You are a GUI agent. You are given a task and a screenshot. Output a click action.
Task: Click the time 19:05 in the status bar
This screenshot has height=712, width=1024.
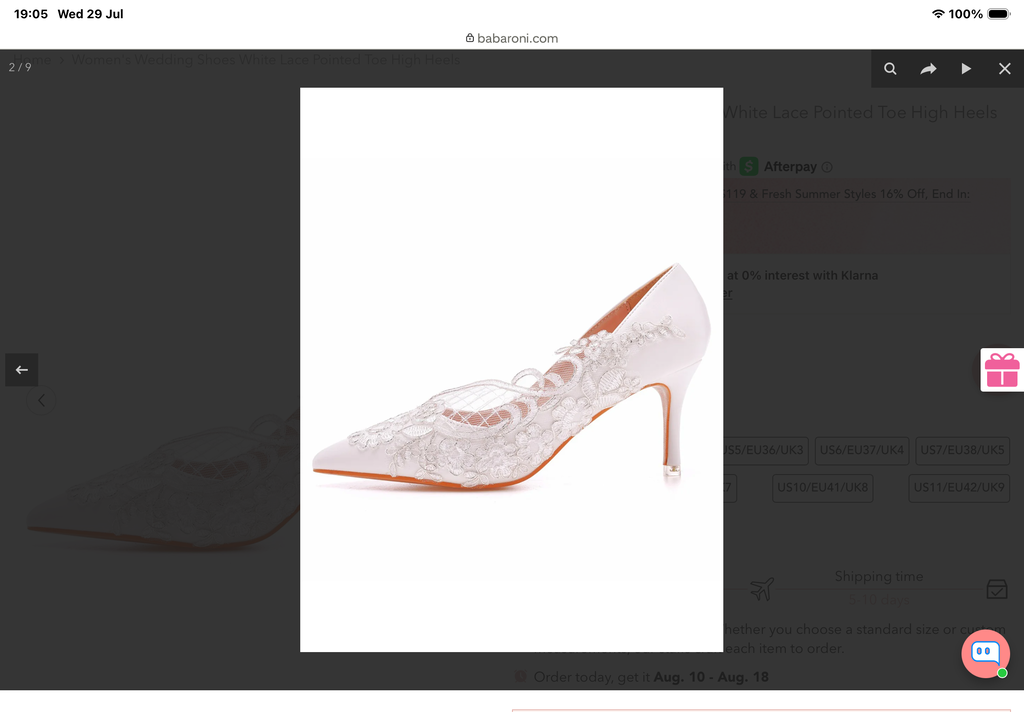click(x=31, y=14)
